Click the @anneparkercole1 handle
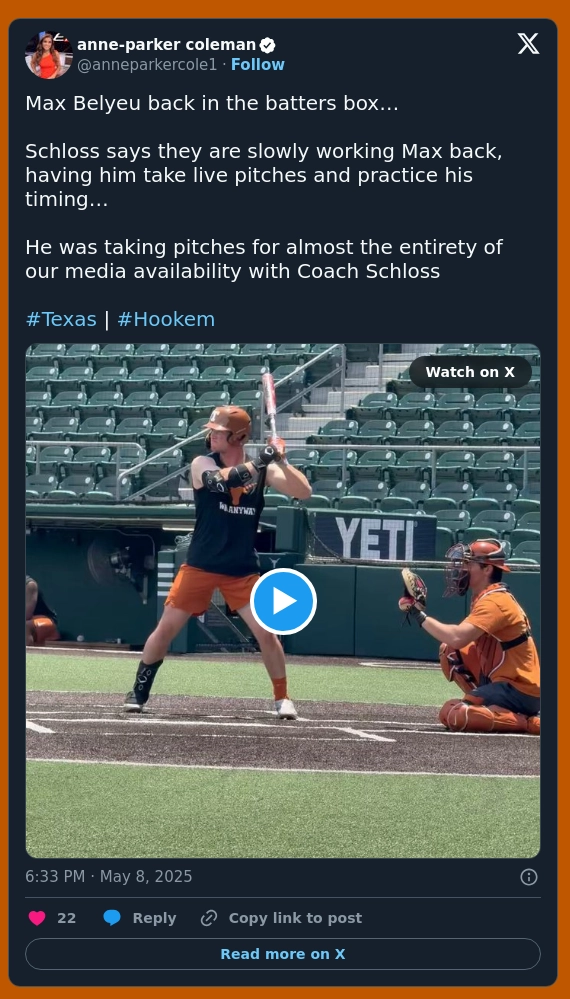Viewport: 570px width, 999px height. point(147,64)
